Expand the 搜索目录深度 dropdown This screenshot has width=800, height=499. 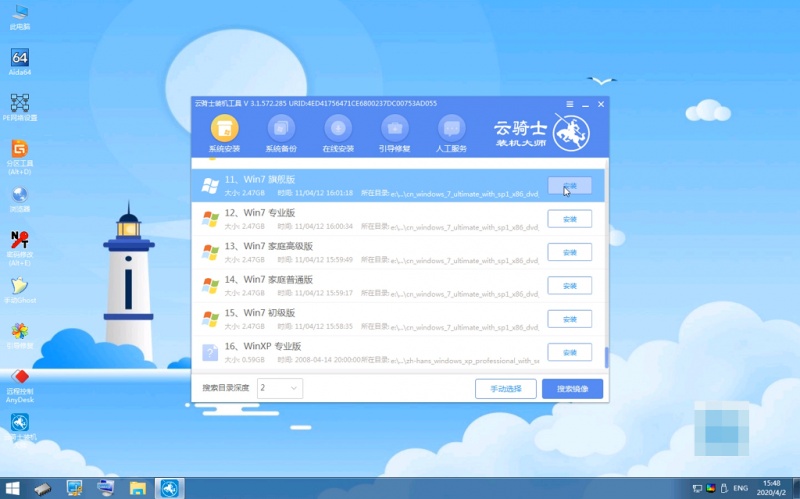(280, 388)
